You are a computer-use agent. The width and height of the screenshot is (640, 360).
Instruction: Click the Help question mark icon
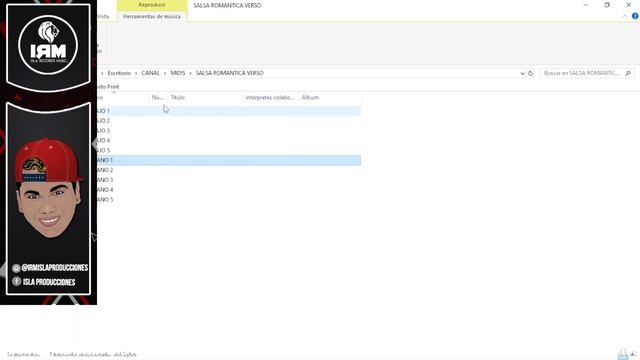635,16
